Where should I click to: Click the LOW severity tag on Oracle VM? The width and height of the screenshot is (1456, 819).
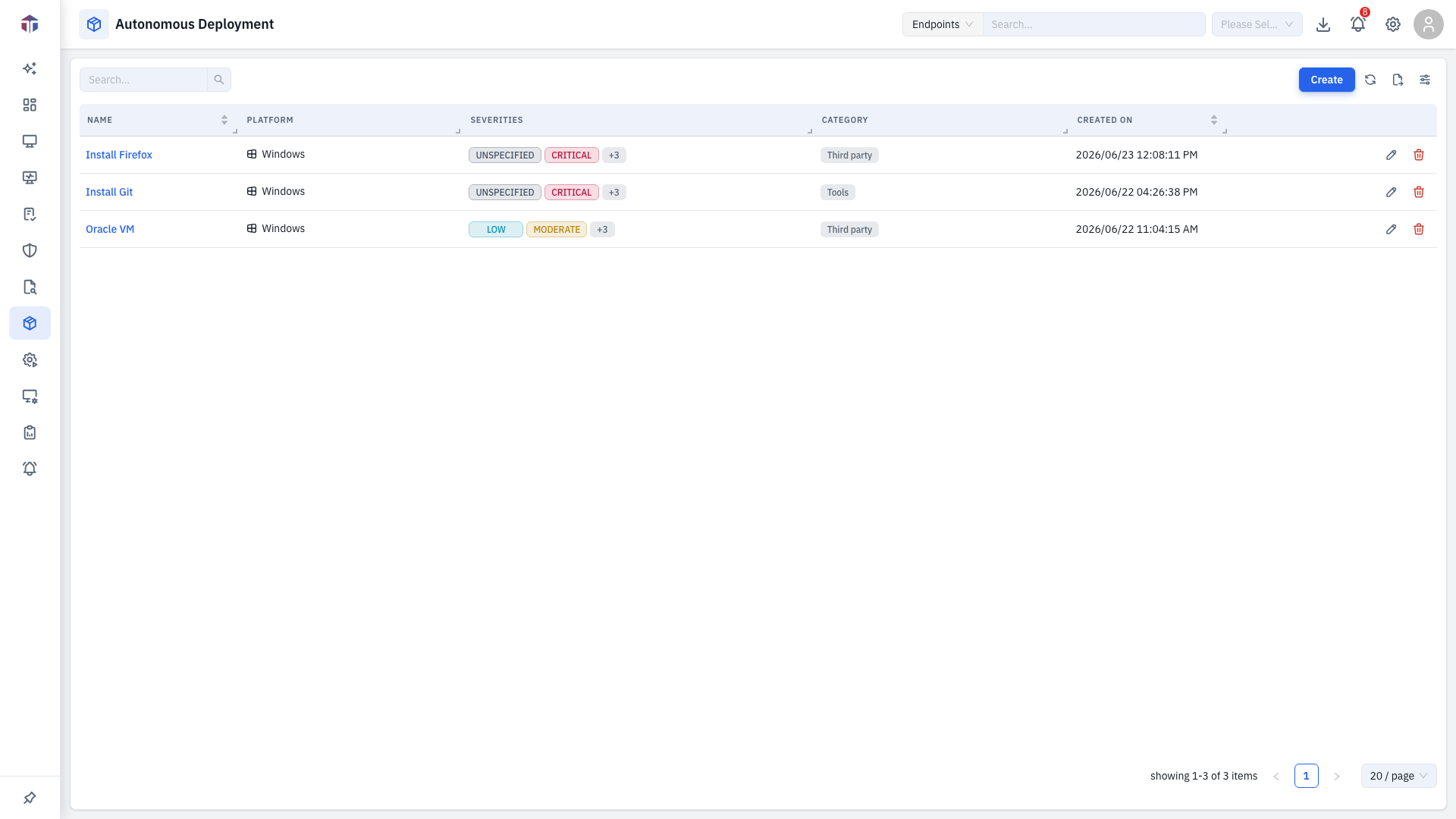(x=496, y=229)
